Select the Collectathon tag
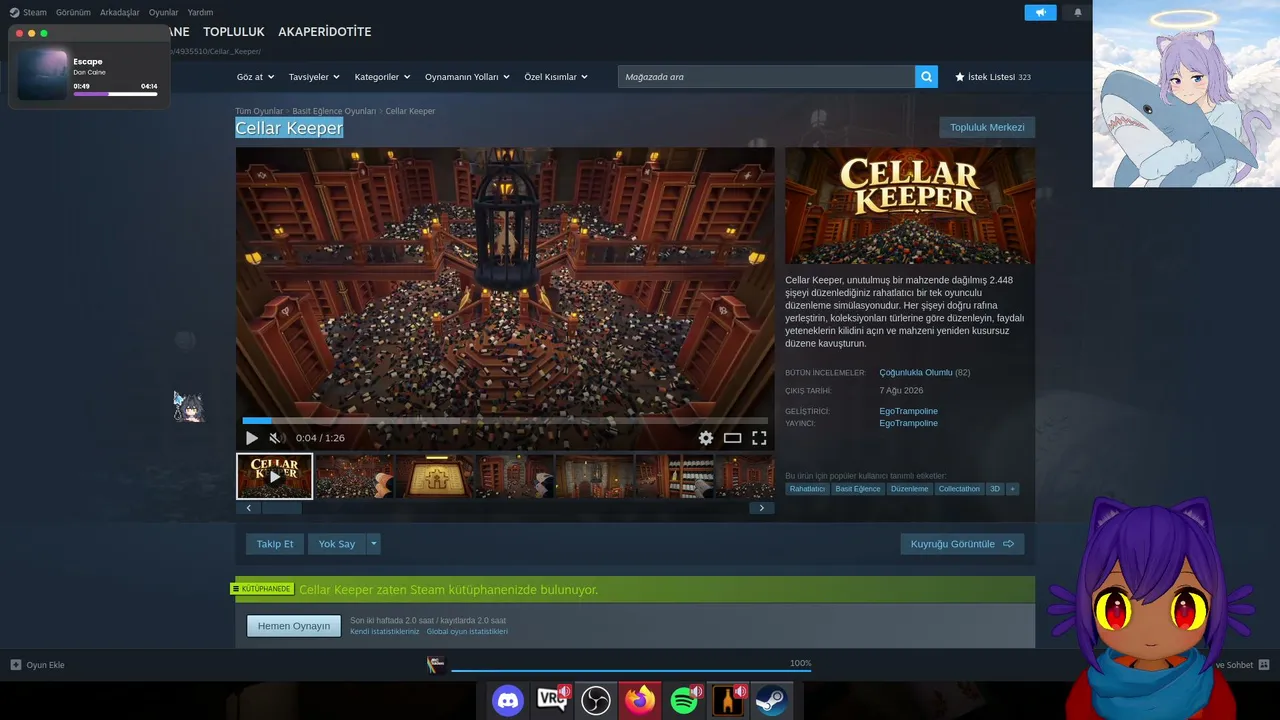Image resolution: width=1280 pixels, height=720 pixels. pos(959,489)
